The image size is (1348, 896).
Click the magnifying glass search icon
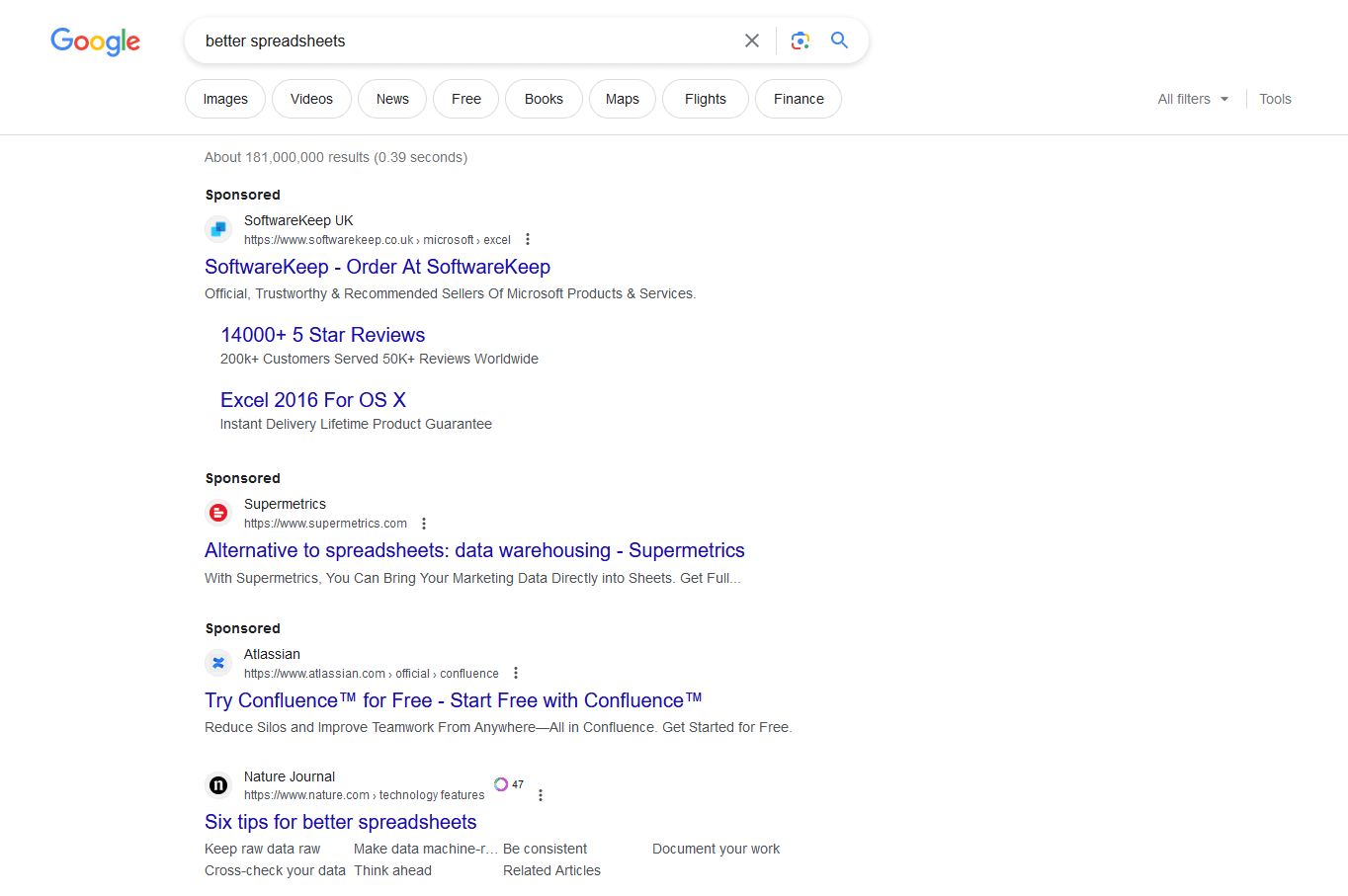click(x=839, y=41)
